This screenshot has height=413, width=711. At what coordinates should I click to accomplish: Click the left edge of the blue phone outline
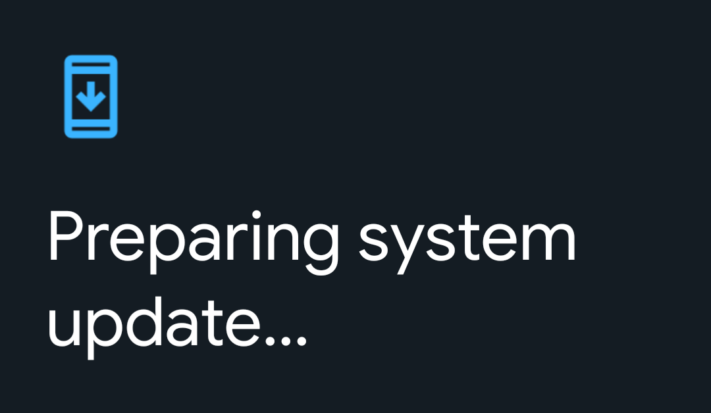(x=68, y=97)
